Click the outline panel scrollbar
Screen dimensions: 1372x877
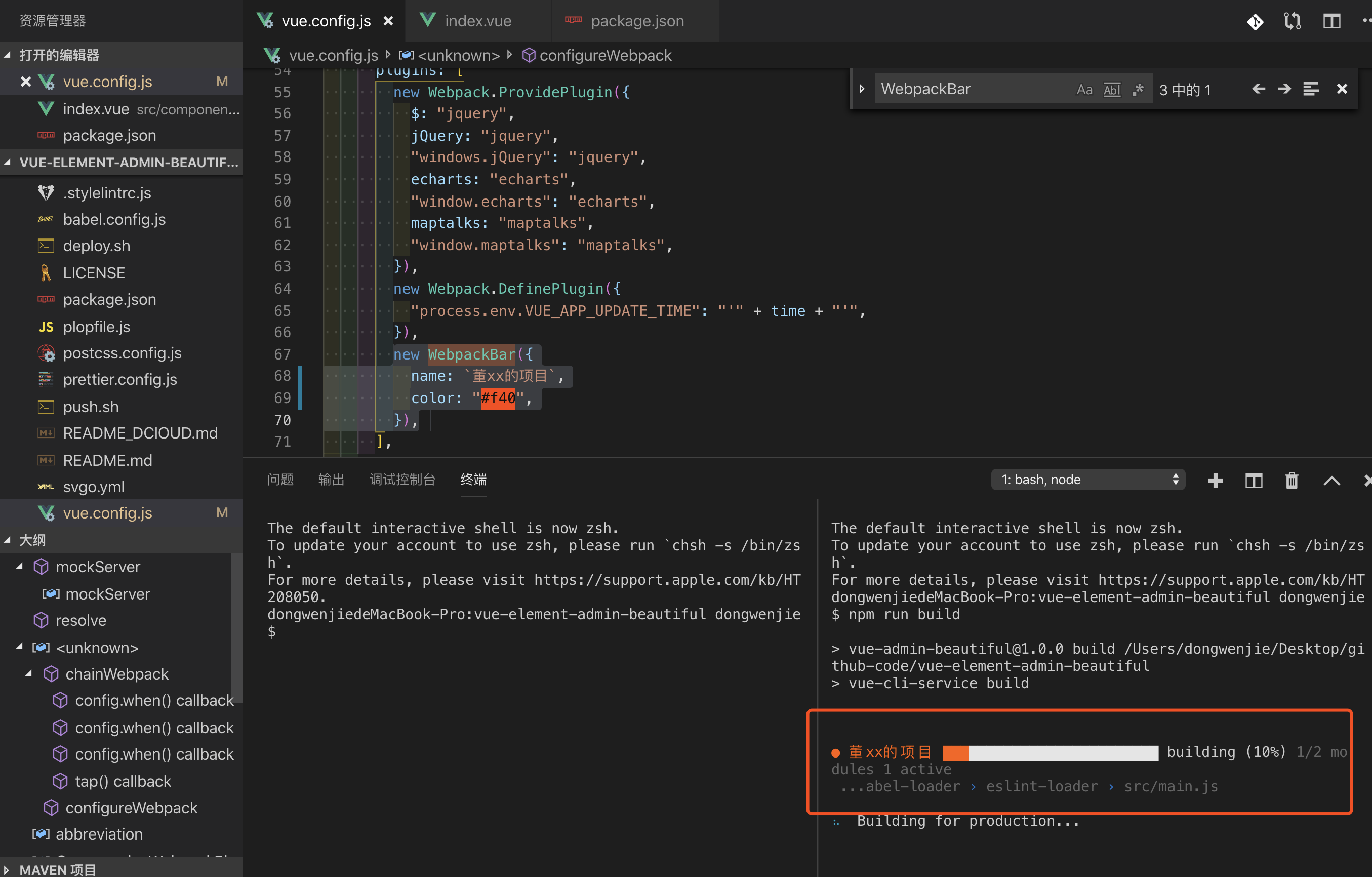click(236, 627)
